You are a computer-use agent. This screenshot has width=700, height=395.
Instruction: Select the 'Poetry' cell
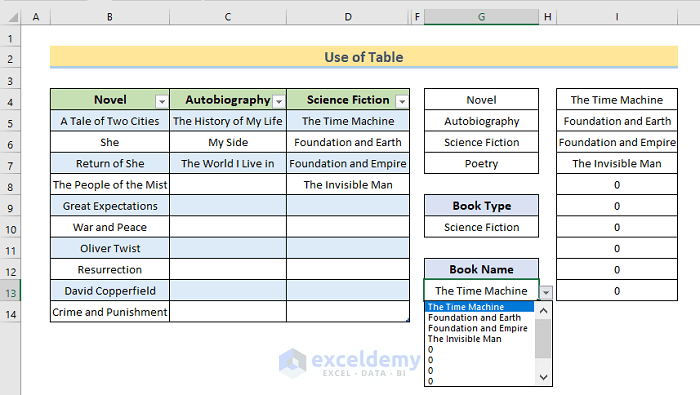(x=481, y=163)
